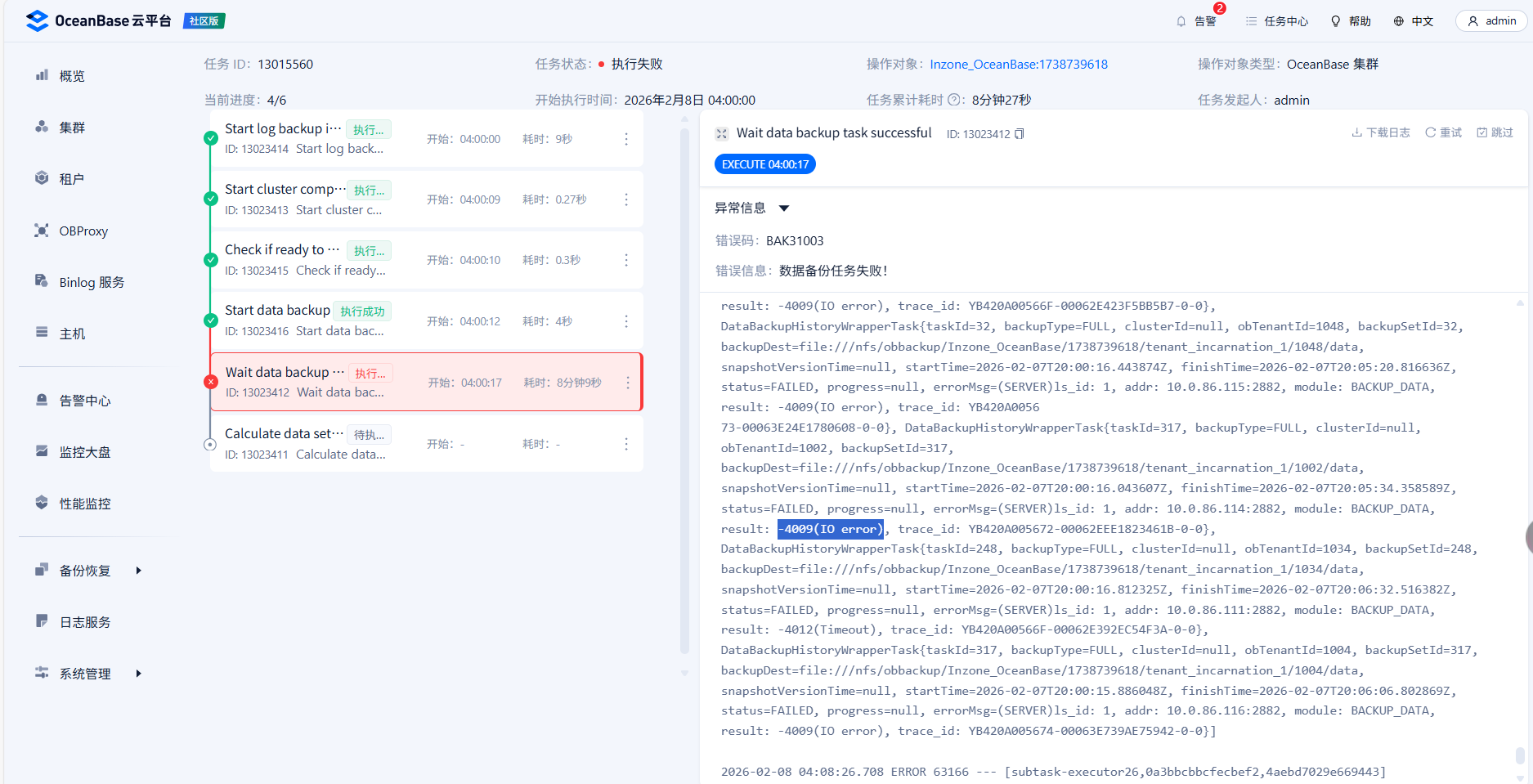Click the 下载日志 download log button
This screenshot has width=1533, height=784.
[x=1380, y=132]
